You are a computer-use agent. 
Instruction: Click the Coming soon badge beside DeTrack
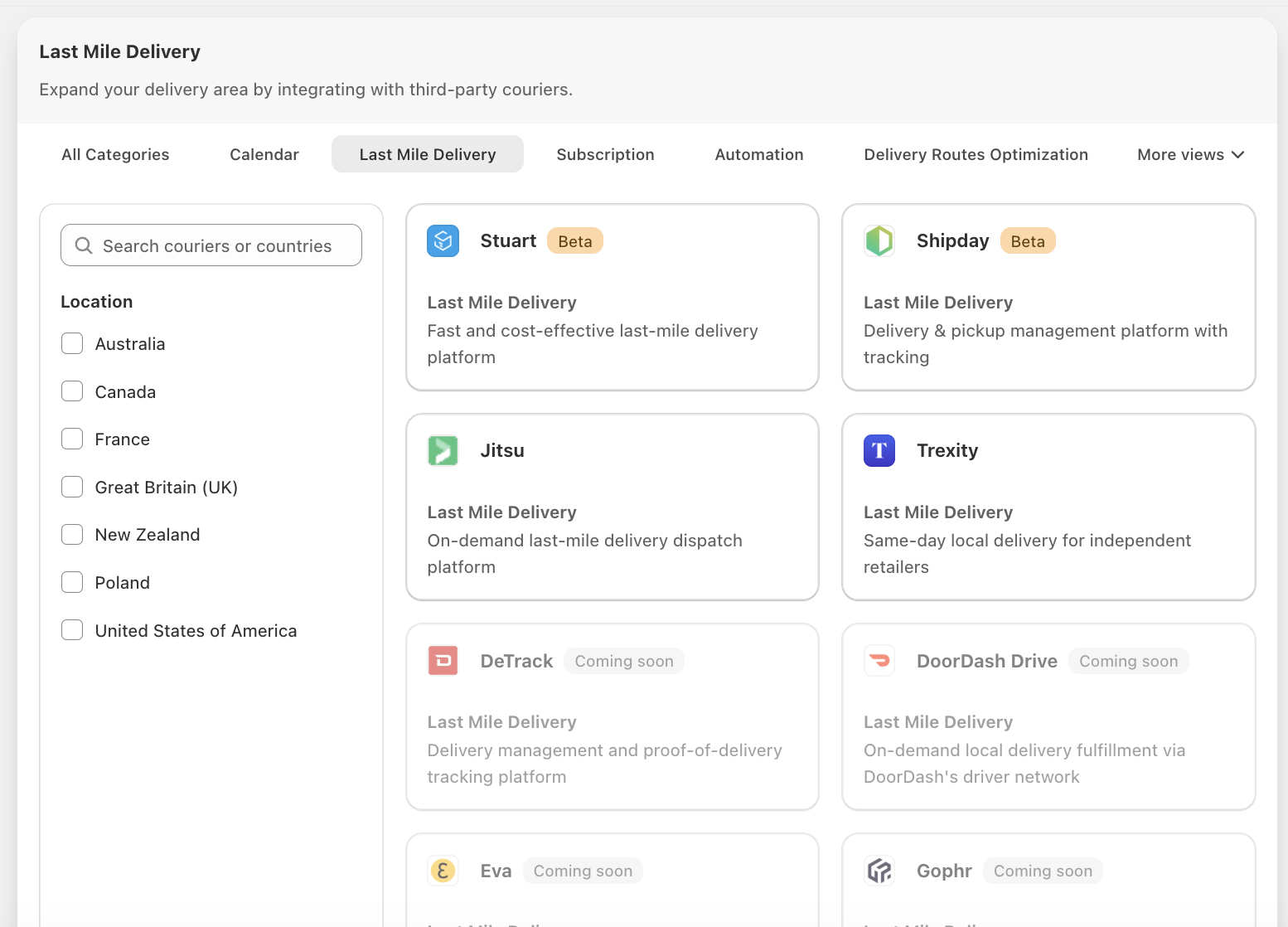pos(624,661)
